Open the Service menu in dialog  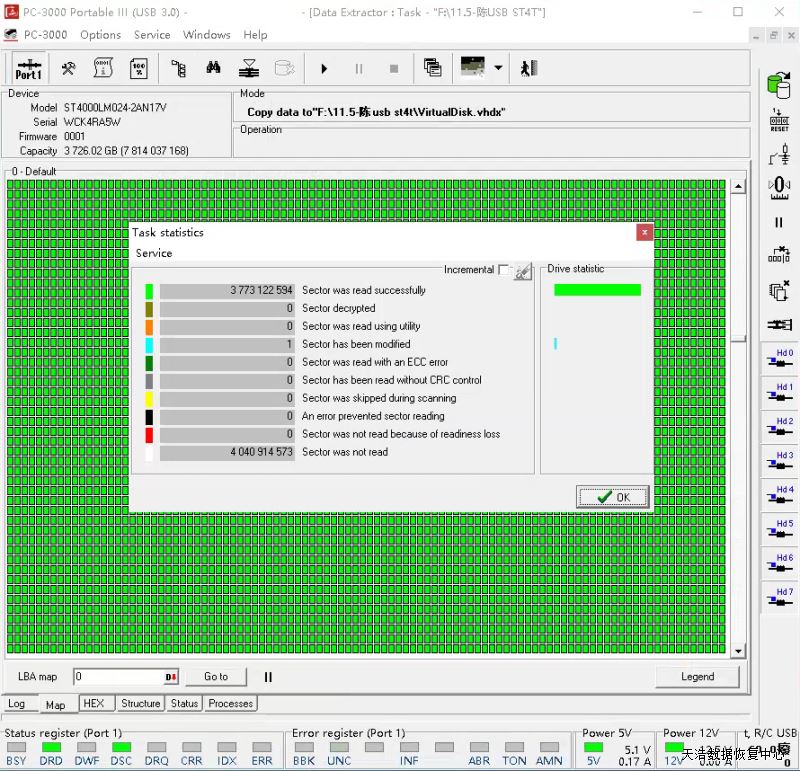154,253
